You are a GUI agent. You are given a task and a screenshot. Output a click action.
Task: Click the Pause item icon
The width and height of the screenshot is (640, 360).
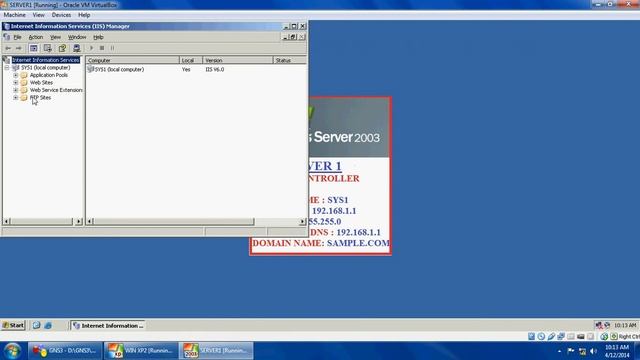pyautogui.click(x=113, y=48)
